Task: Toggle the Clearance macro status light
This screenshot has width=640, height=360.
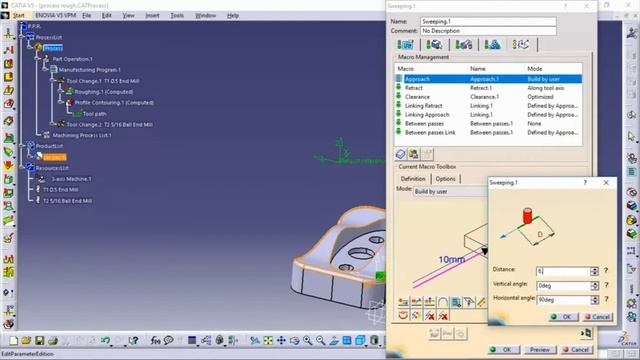Action: [x=399, y=96]
